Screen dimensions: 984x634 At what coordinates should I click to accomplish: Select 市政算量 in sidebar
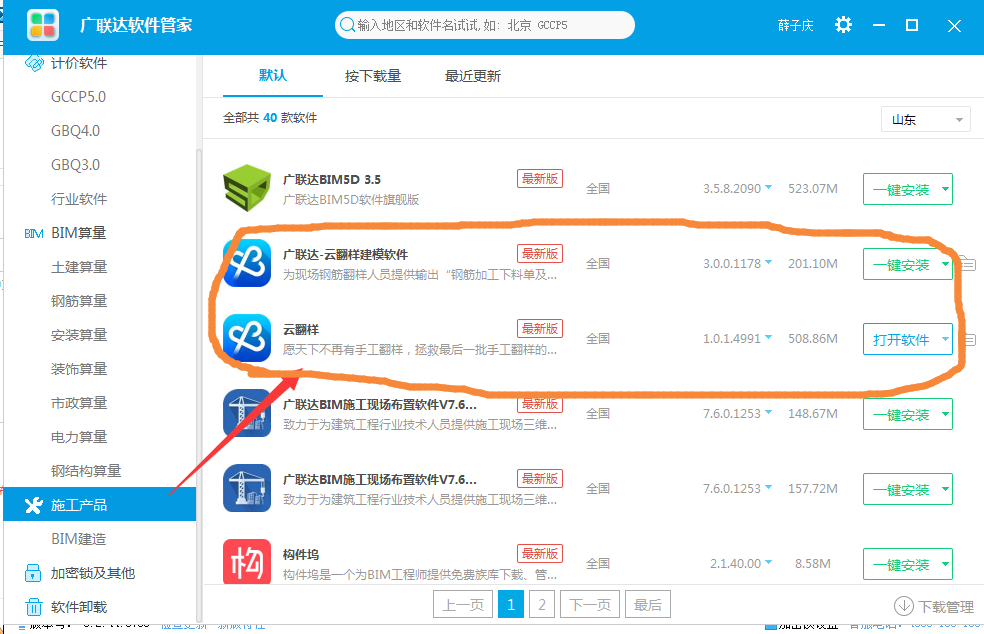(x=79, y=402)
